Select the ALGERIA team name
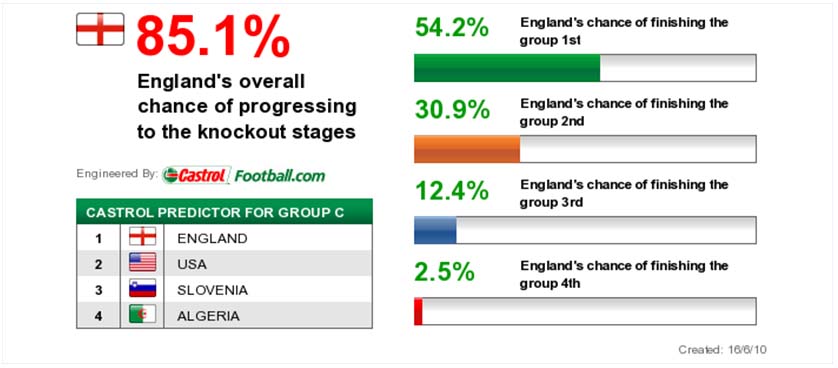This screenshot has height=368, width=838. pos(208,316)
